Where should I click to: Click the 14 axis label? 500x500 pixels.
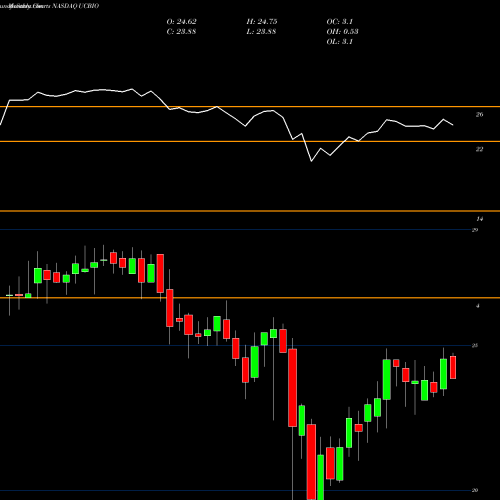(479, 219)
